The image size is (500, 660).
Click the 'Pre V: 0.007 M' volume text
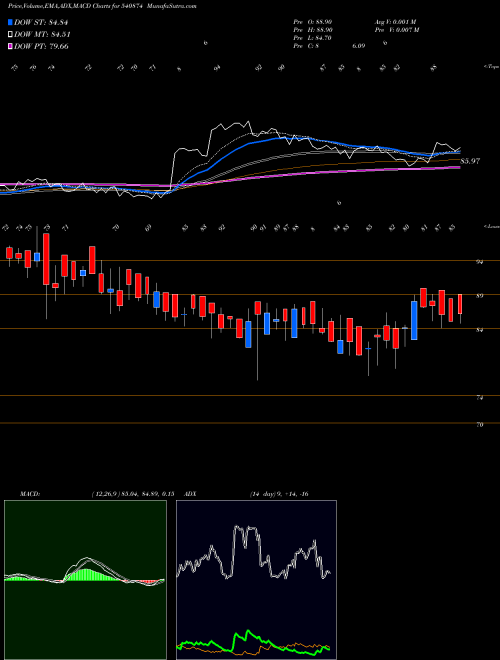[397, 30]
